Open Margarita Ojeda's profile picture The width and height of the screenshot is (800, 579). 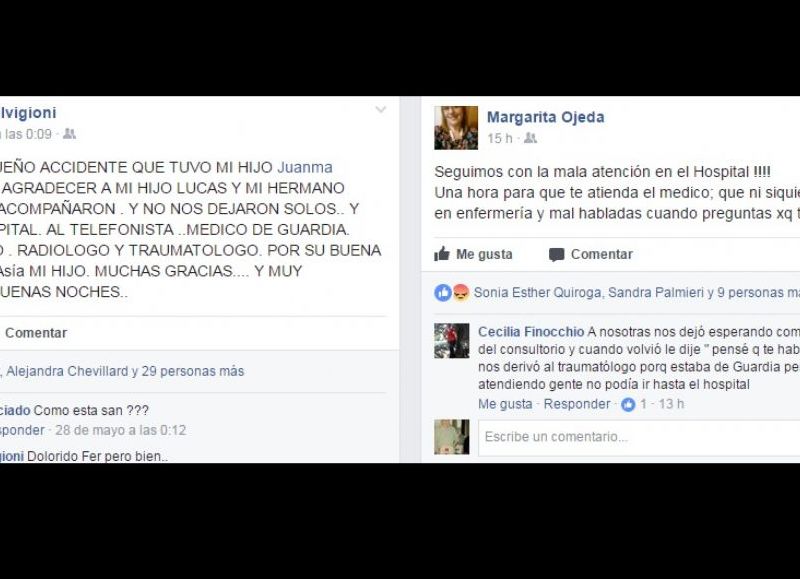456,128
